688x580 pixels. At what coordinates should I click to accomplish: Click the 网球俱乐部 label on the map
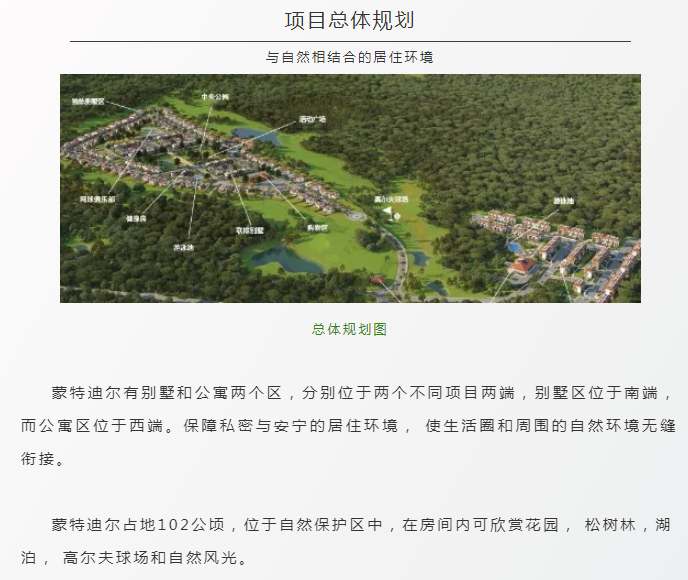pyautogui.click(x=97, y=199)
